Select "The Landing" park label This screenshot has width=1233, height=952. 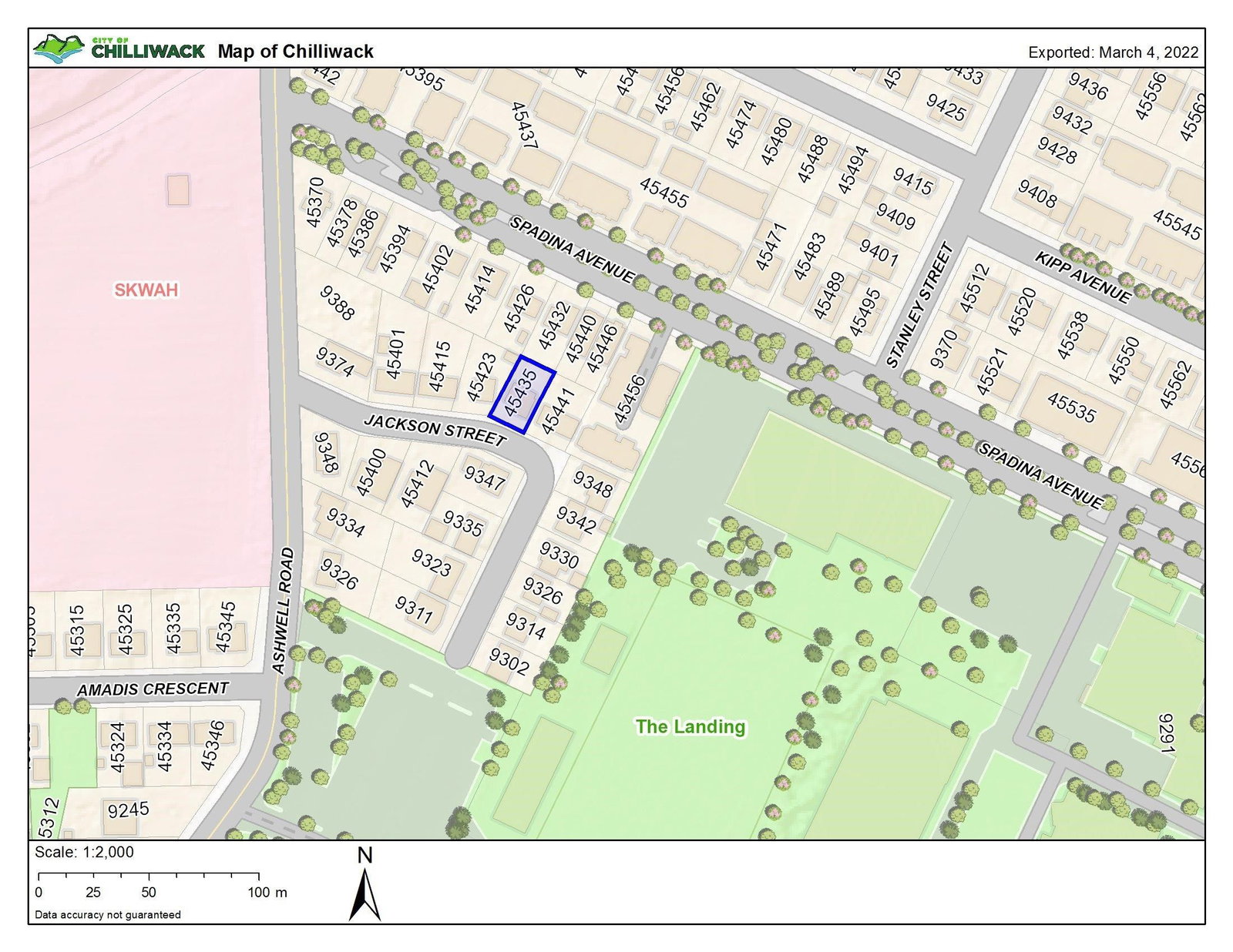pos(690,726)
